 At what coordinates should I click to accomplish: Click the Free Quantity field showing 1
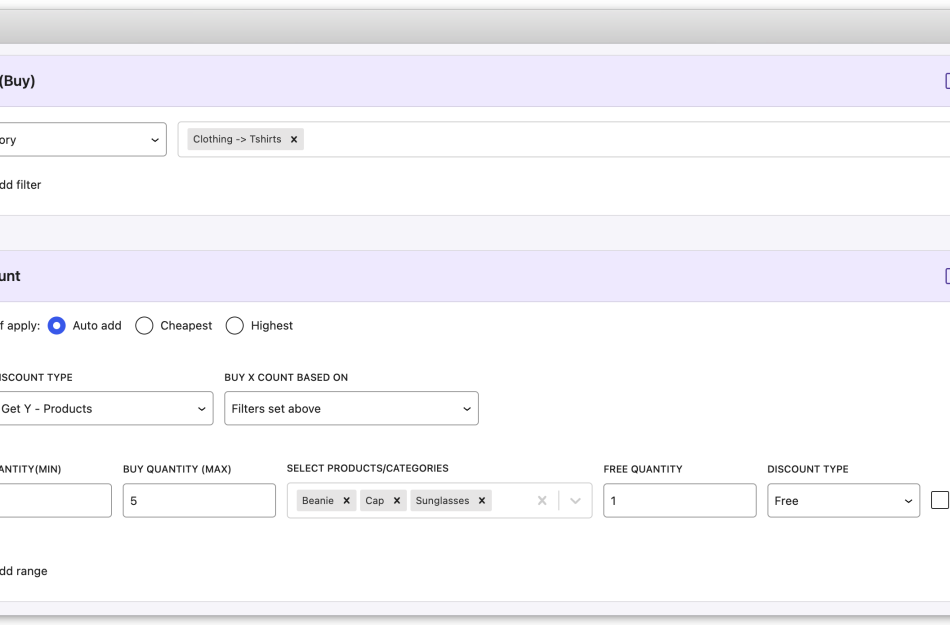pyautogui.click(x=679, y=500)
